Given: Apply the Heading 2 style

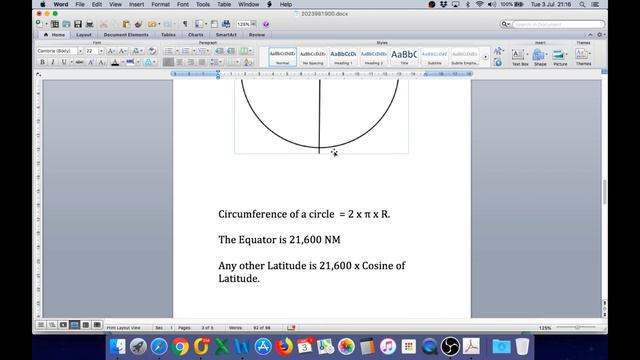Looking at the screenshot, I should click(x=373, y=57).
